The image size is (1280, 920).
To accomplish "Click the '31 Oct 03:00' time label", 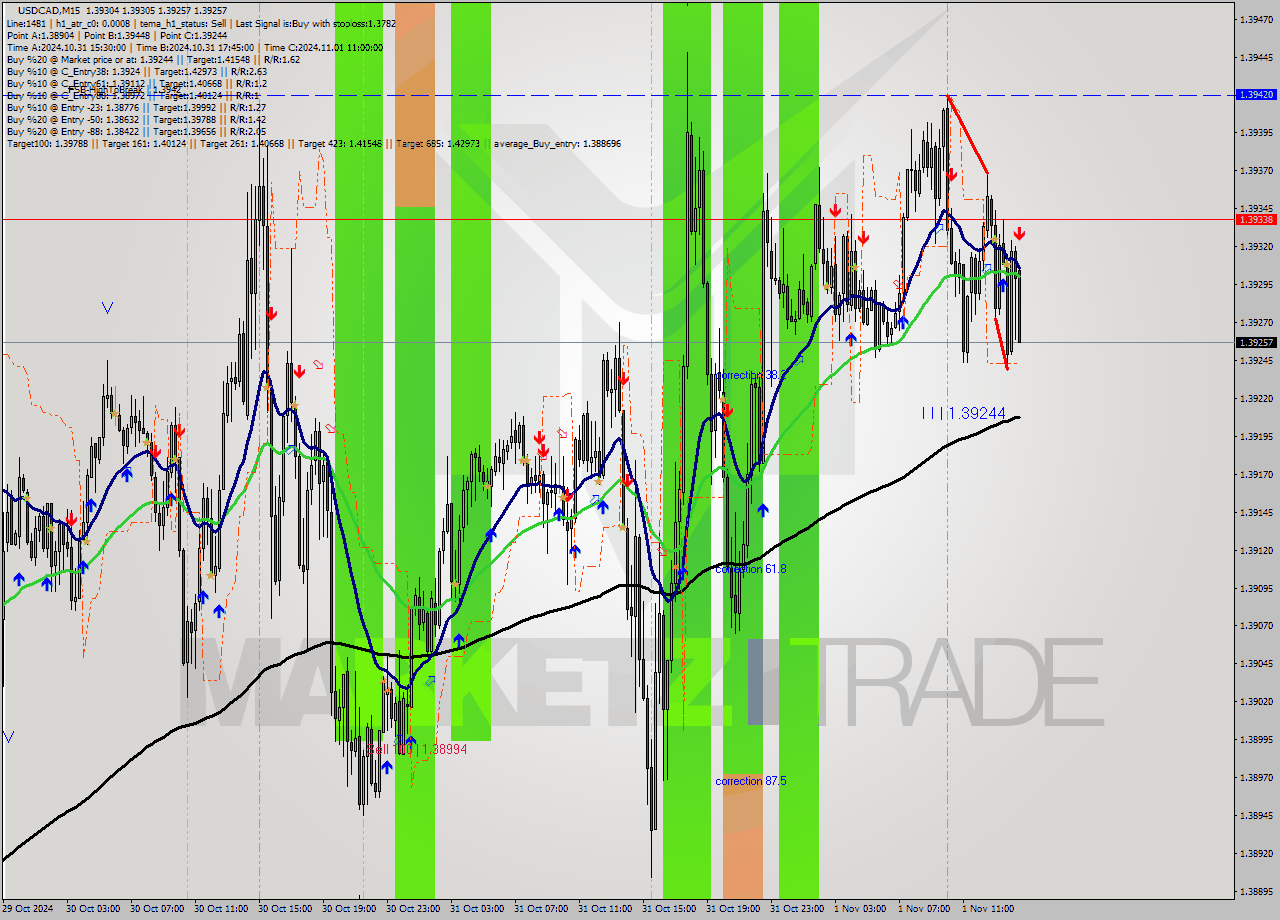I will (x=477, y=909).
